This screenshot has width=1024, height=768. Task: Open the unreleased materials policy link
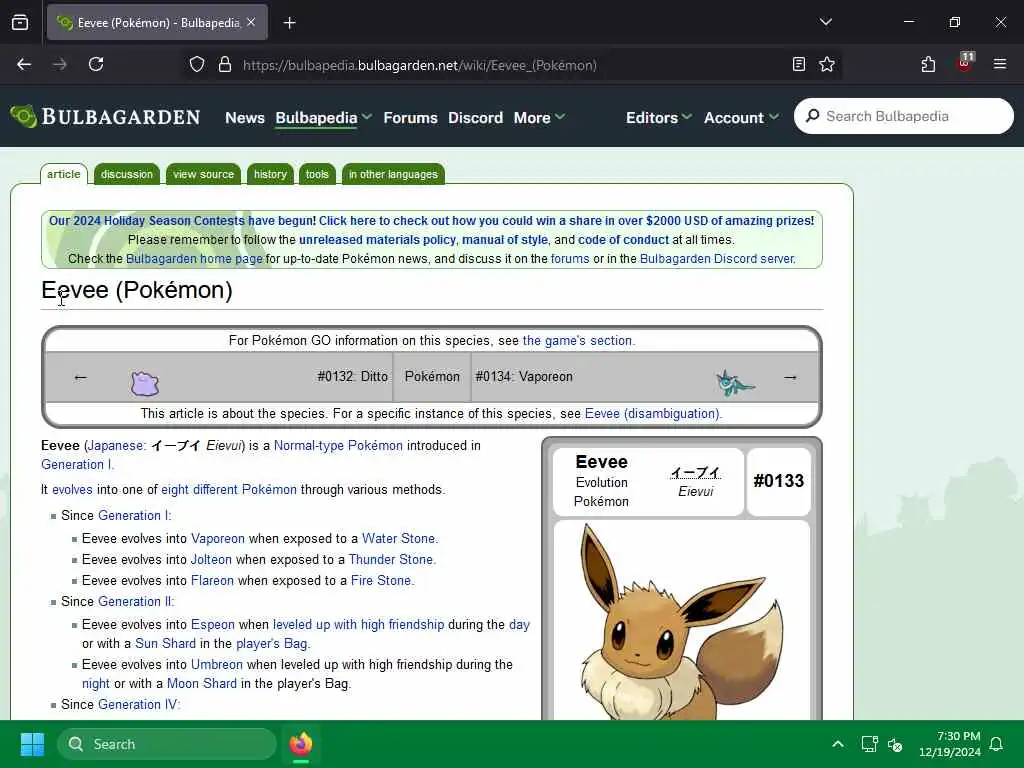[377, 240]
